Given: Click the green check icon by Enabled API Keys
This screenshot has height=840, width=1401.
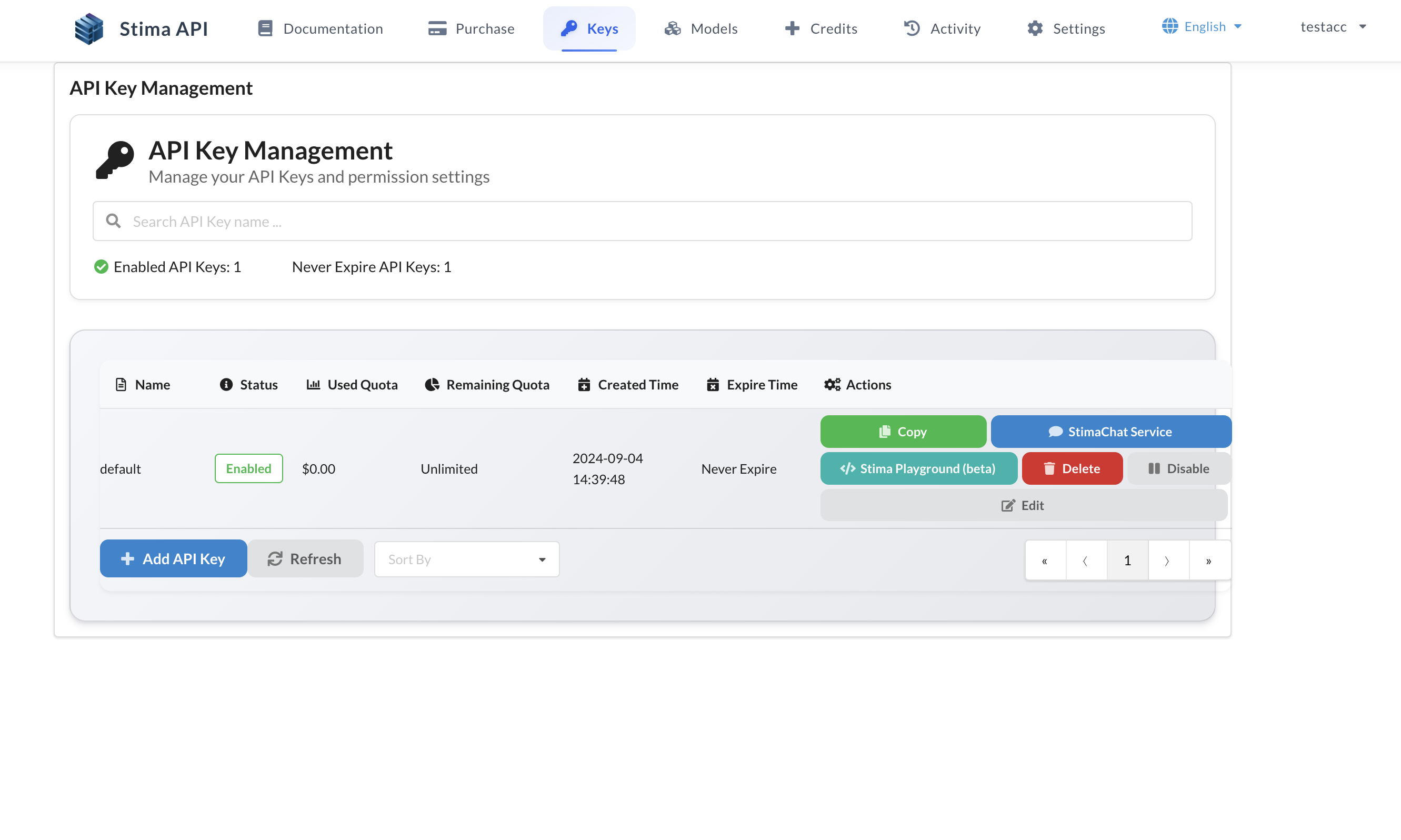Looking at the screenshot, I should point(101,267).
